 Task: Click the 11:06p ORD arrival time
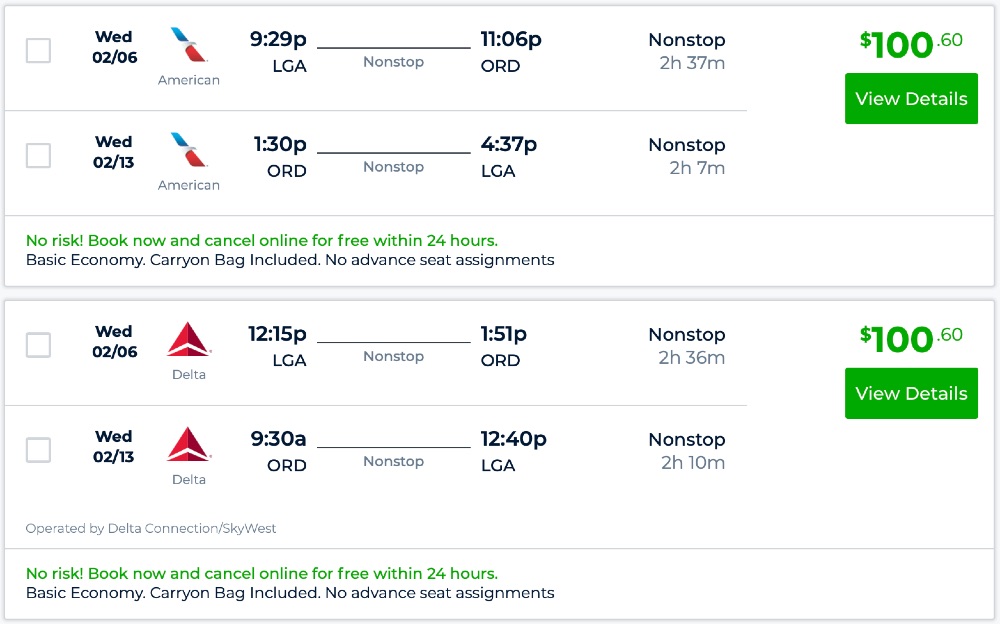(510, 40)
